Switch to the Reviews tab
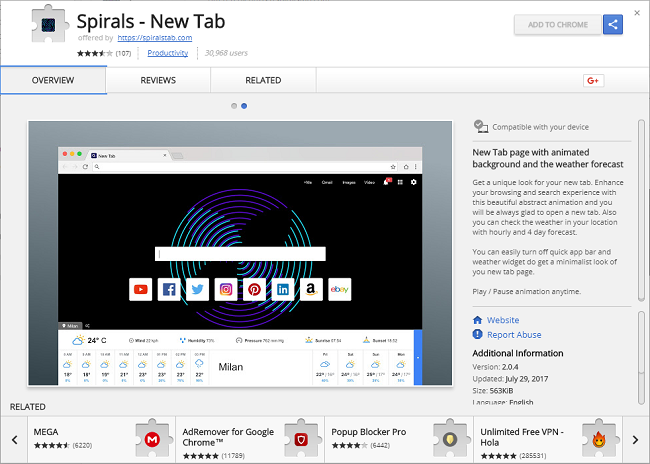 (x=158, y=80)
